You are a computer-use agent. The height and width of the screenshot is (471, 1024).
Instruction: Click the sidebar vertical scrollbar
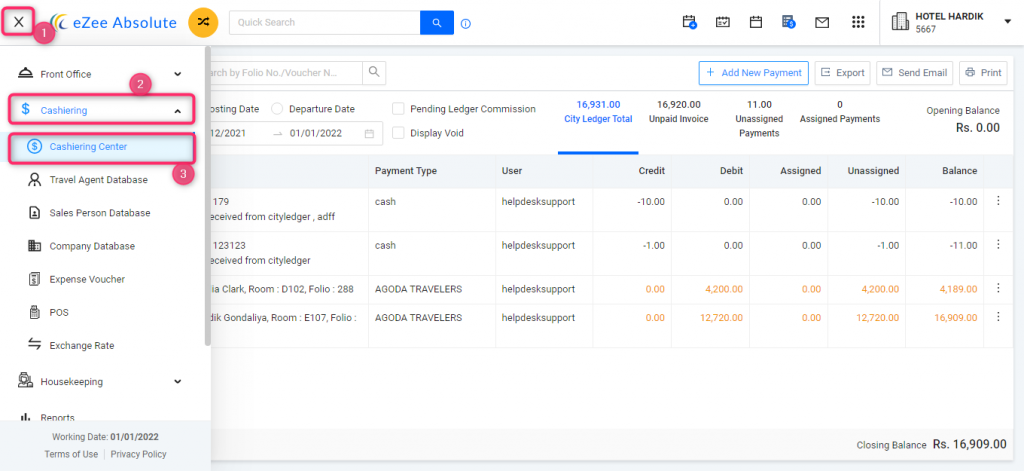208,196
